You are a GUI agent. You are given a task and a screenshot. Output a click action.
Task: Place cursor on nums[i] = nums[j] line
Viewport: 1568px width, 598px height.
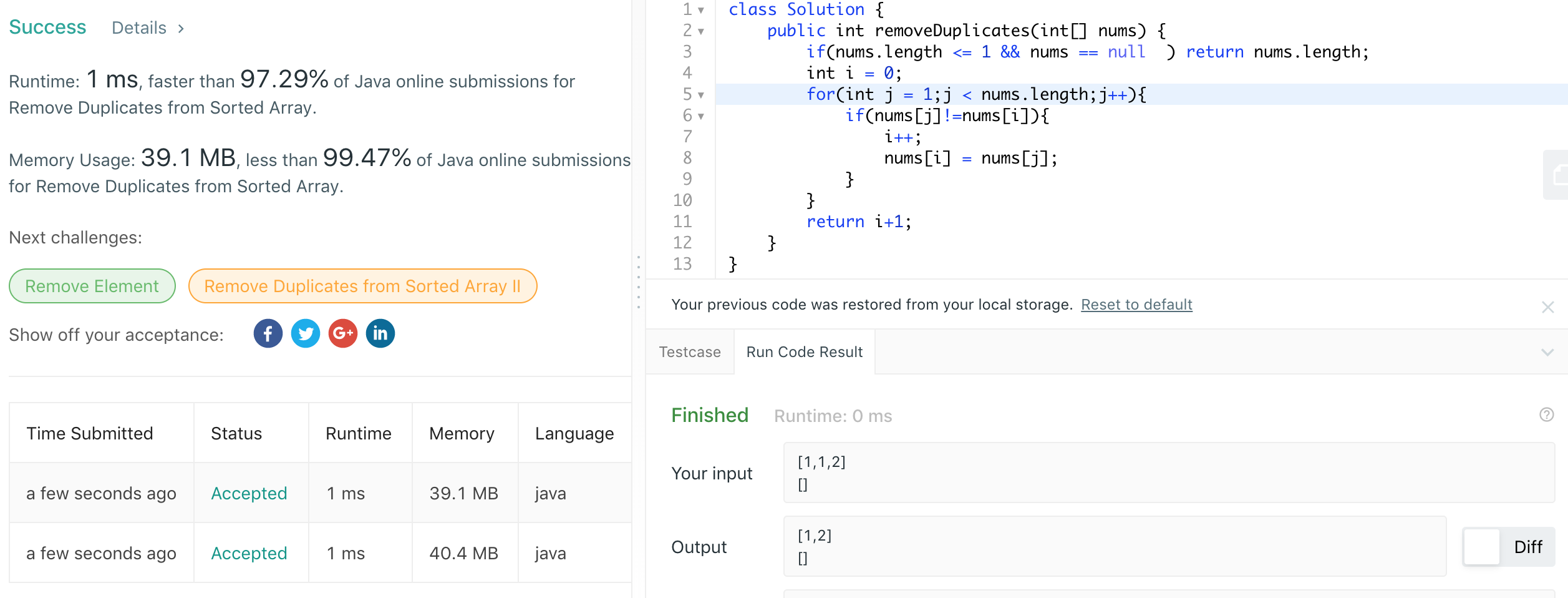970,158
